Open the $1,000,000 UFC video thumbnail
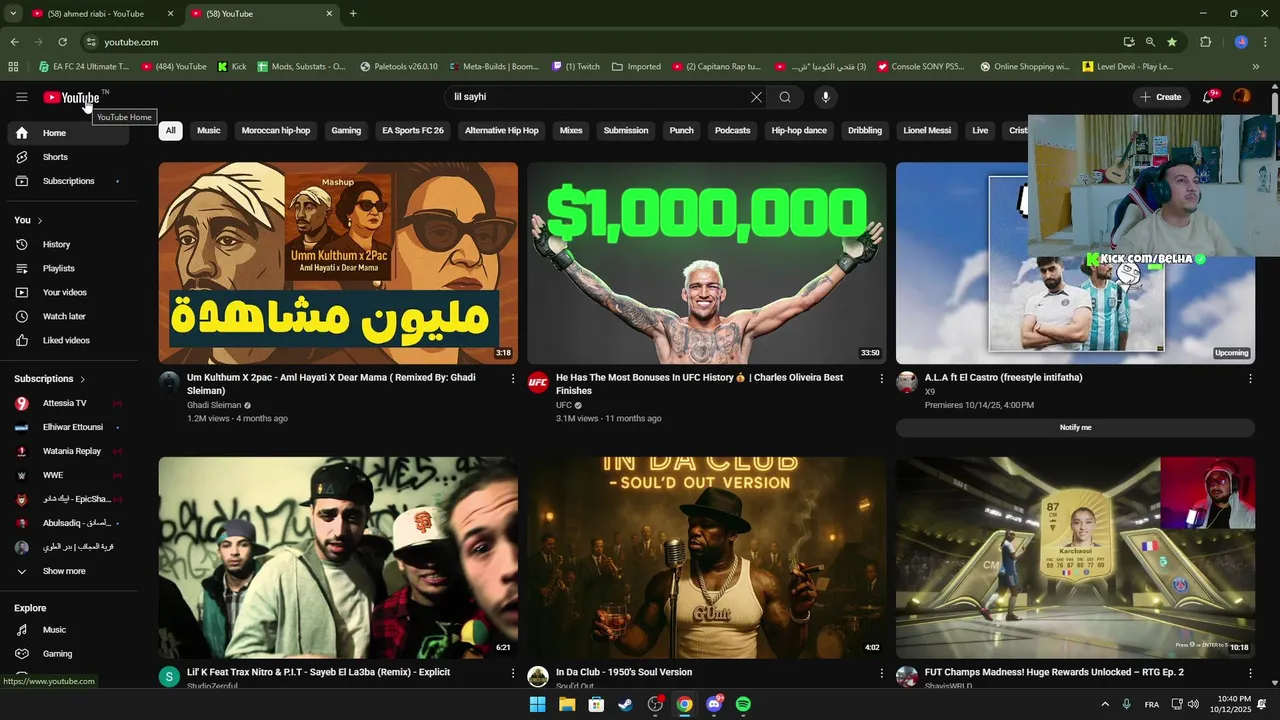This screenshot has height=720, width=1280. click(x=707, y=263)
